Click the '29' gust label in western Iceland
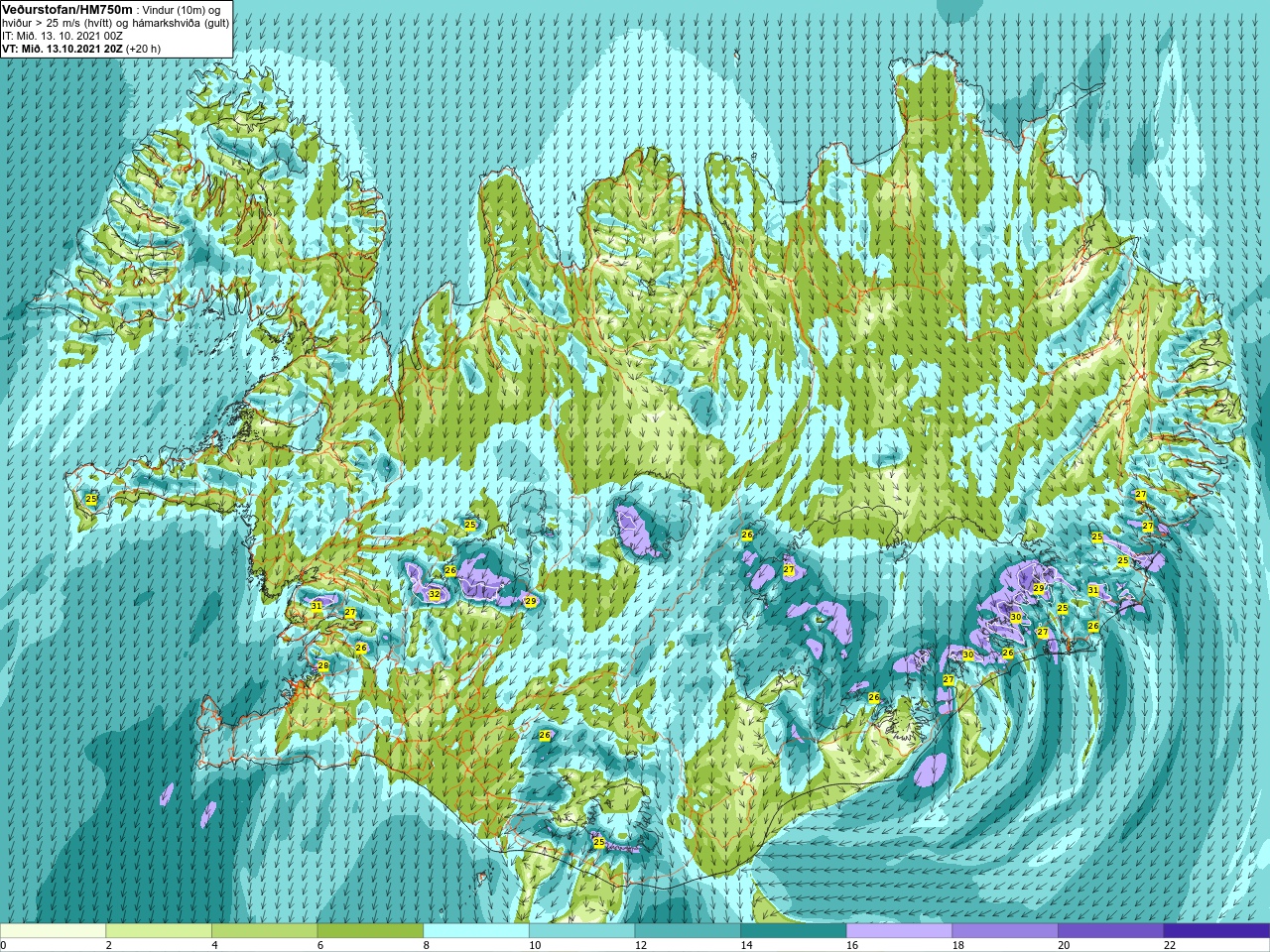 [x=531, y=601]
